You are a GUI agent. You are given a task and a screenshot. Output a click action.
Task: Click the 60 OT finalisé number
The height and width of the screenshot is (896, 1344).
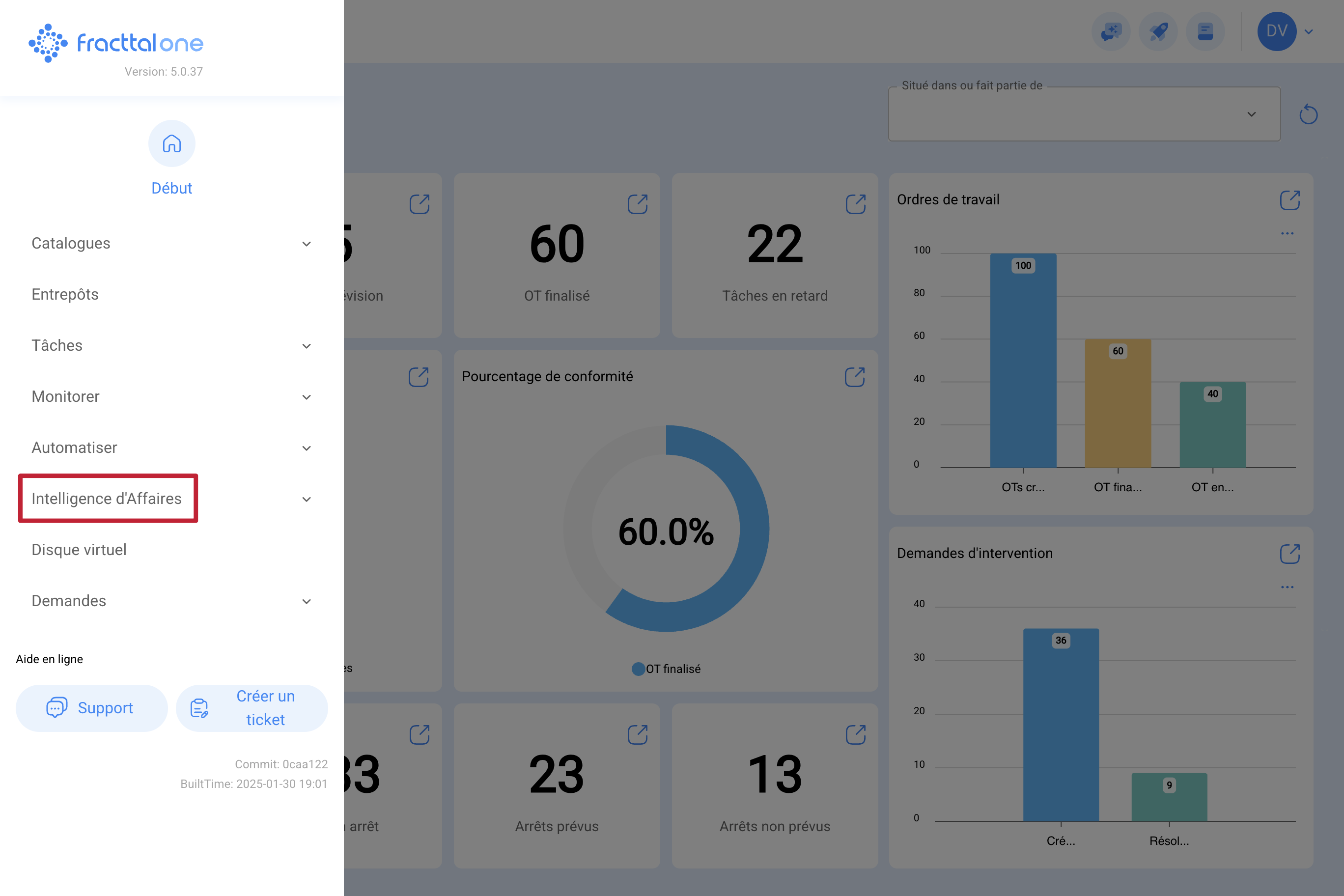pyautogui.click(x=557, y=245)
